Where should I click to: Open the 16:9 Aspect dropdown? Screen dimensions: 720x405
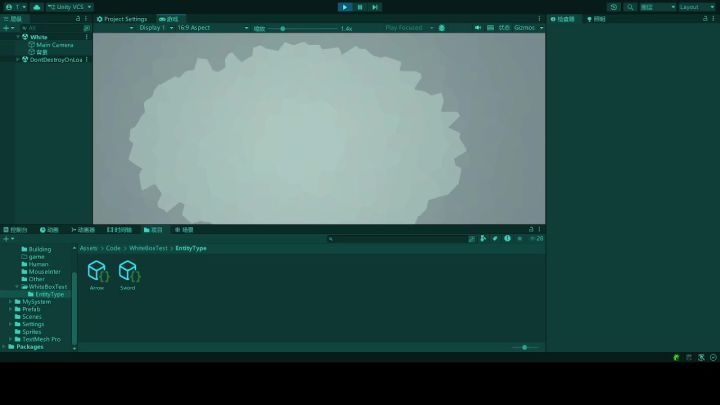(x=213, y=28)
